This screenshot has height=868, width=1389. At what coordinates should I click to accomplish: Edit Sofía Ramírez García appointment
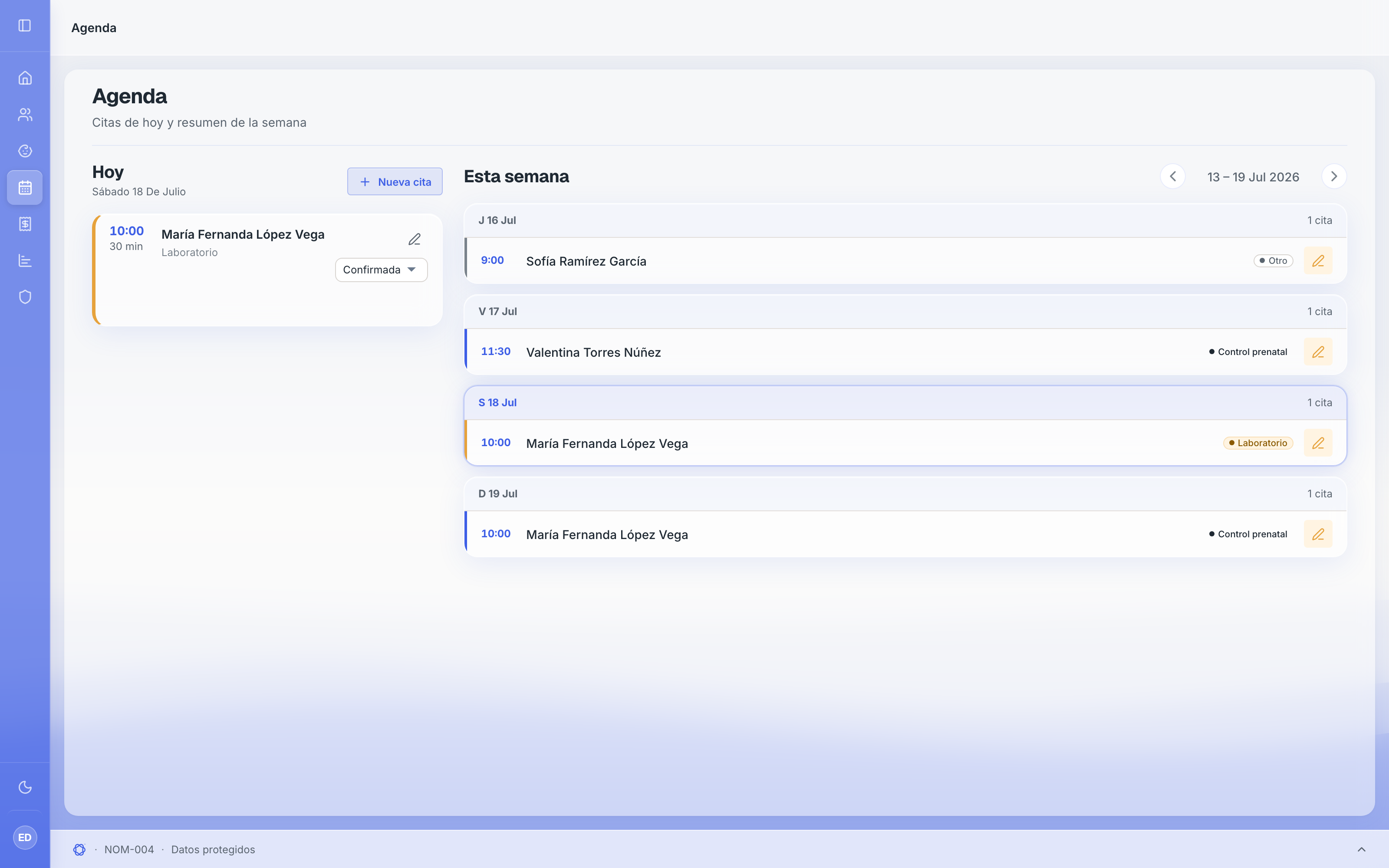tap(1318, 261)
